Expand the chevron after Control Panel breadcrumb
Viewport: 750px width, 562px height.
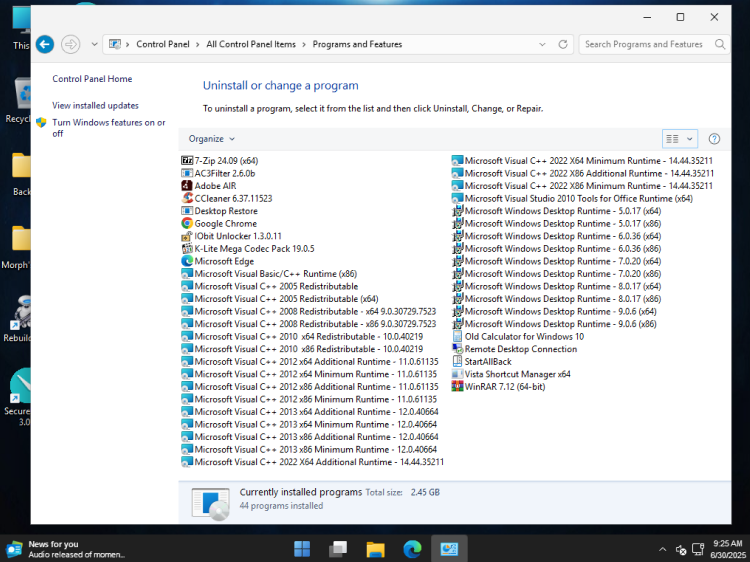pyautogui.click(x=198, y=44)
